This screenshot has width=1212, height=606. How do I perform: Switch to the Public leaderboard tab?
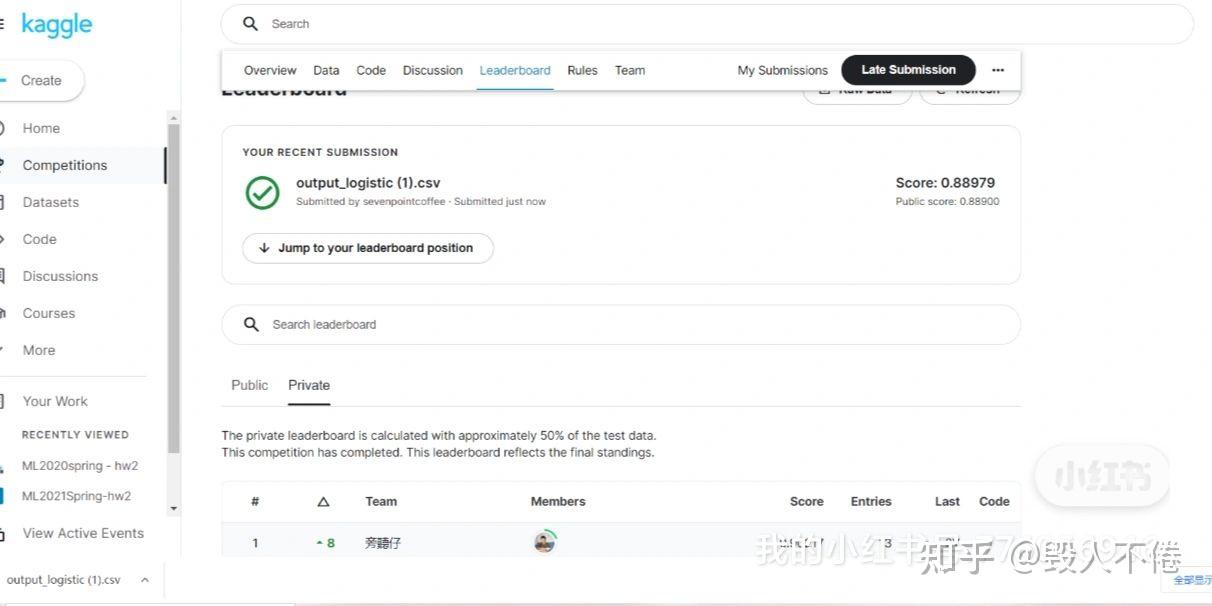249,385
